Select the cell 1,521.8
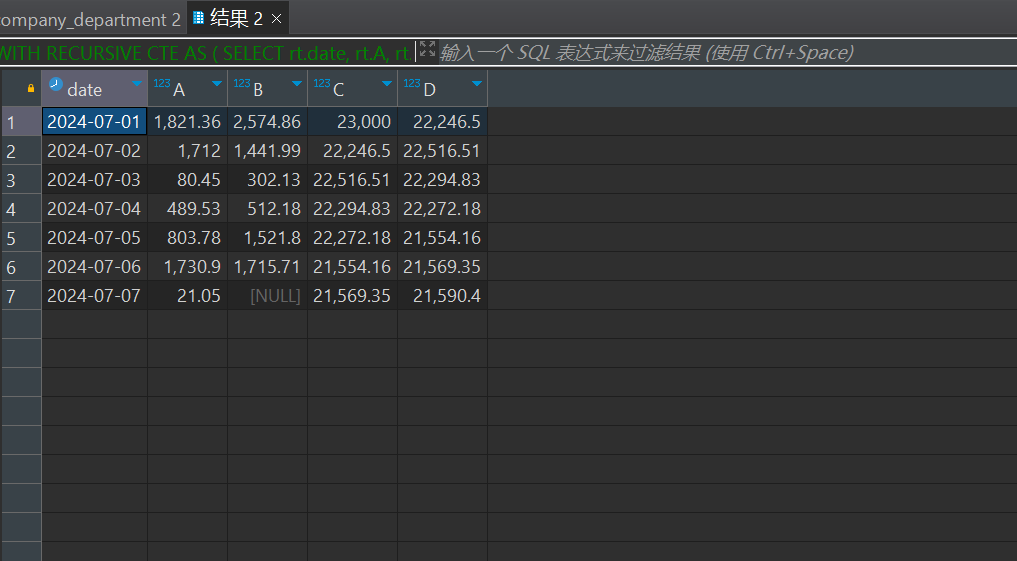1017x561 pixels. 267,238
